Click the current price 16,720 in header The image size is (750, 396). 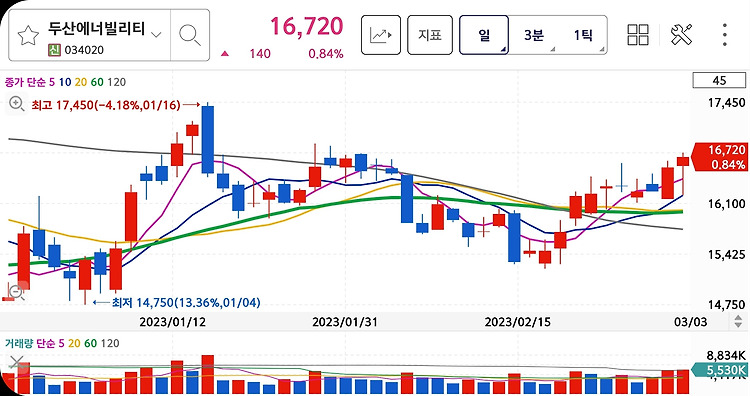(307, 26)
